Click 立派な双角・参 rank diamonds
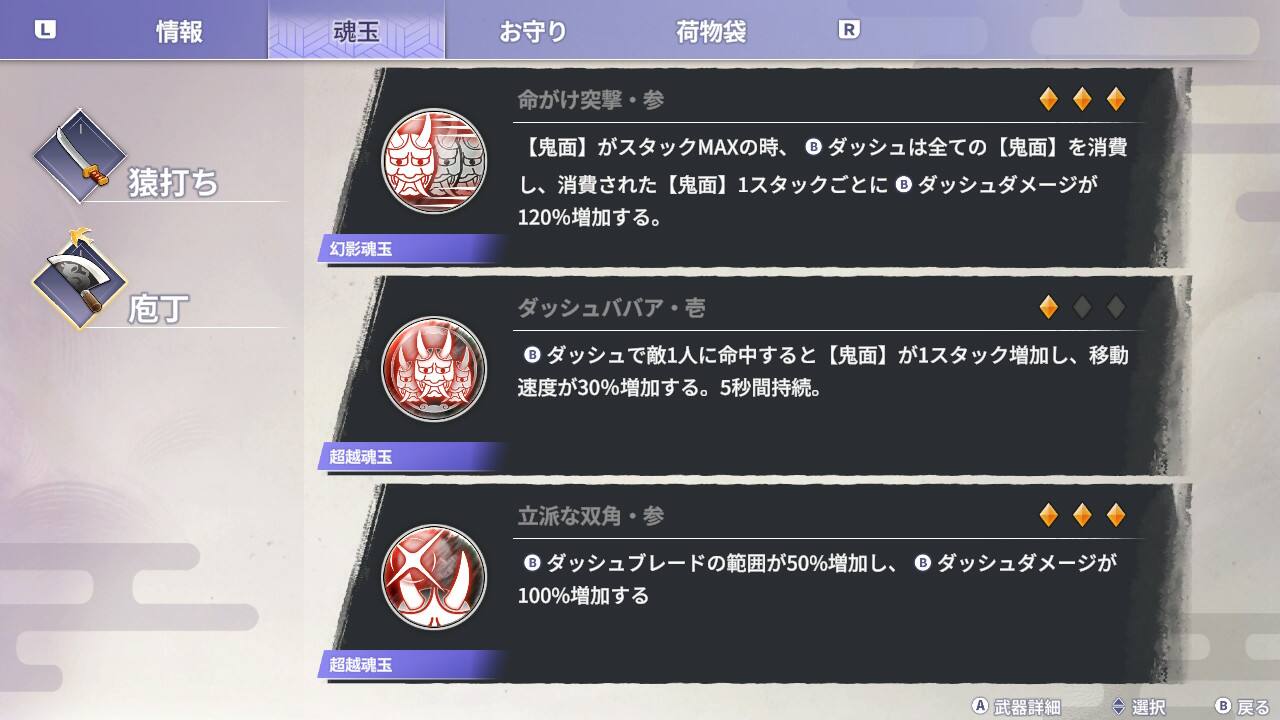This screenshot has width=1280, height=720. pyautogui.click(x=1082, y=515)
